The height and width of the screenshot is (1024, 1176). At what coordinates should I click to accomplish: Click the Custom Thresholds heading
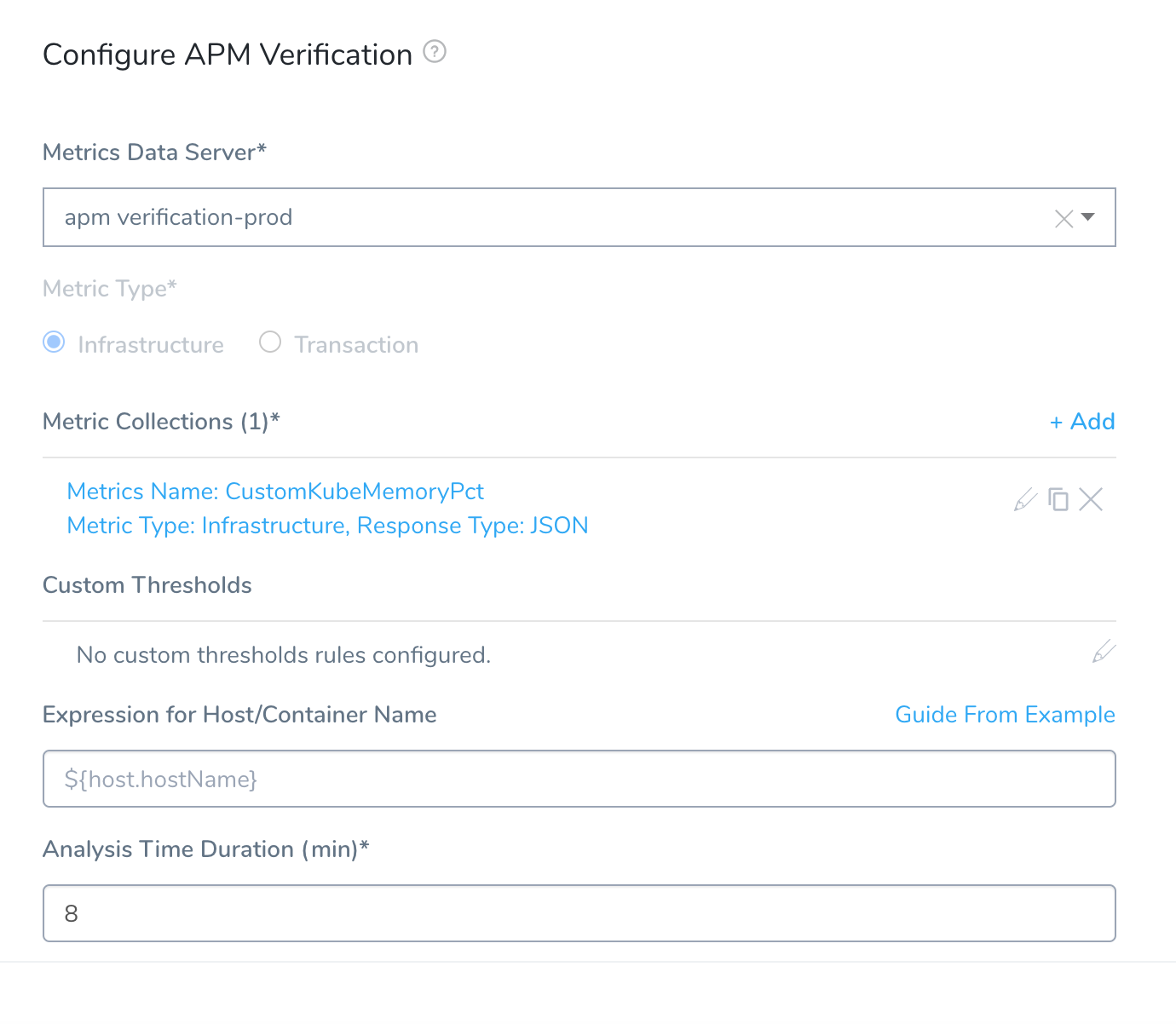(x=147, y=585)
